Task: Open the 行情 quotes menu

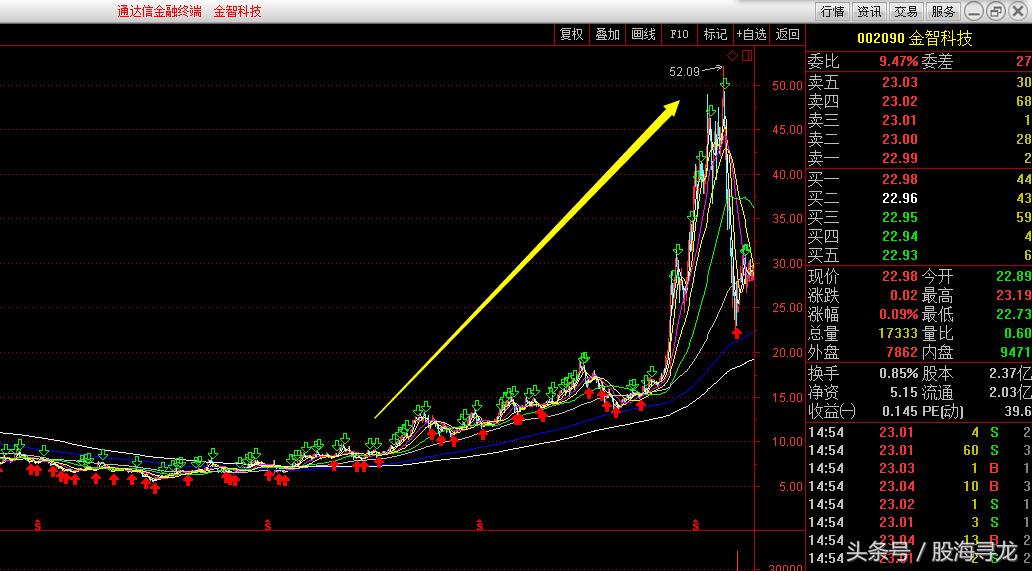Action: [833, 11]
